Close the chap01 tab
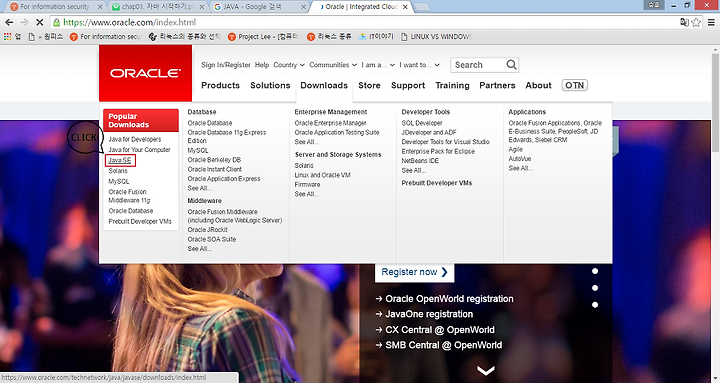Screen dimensions: 720x383 pos(202,7)
